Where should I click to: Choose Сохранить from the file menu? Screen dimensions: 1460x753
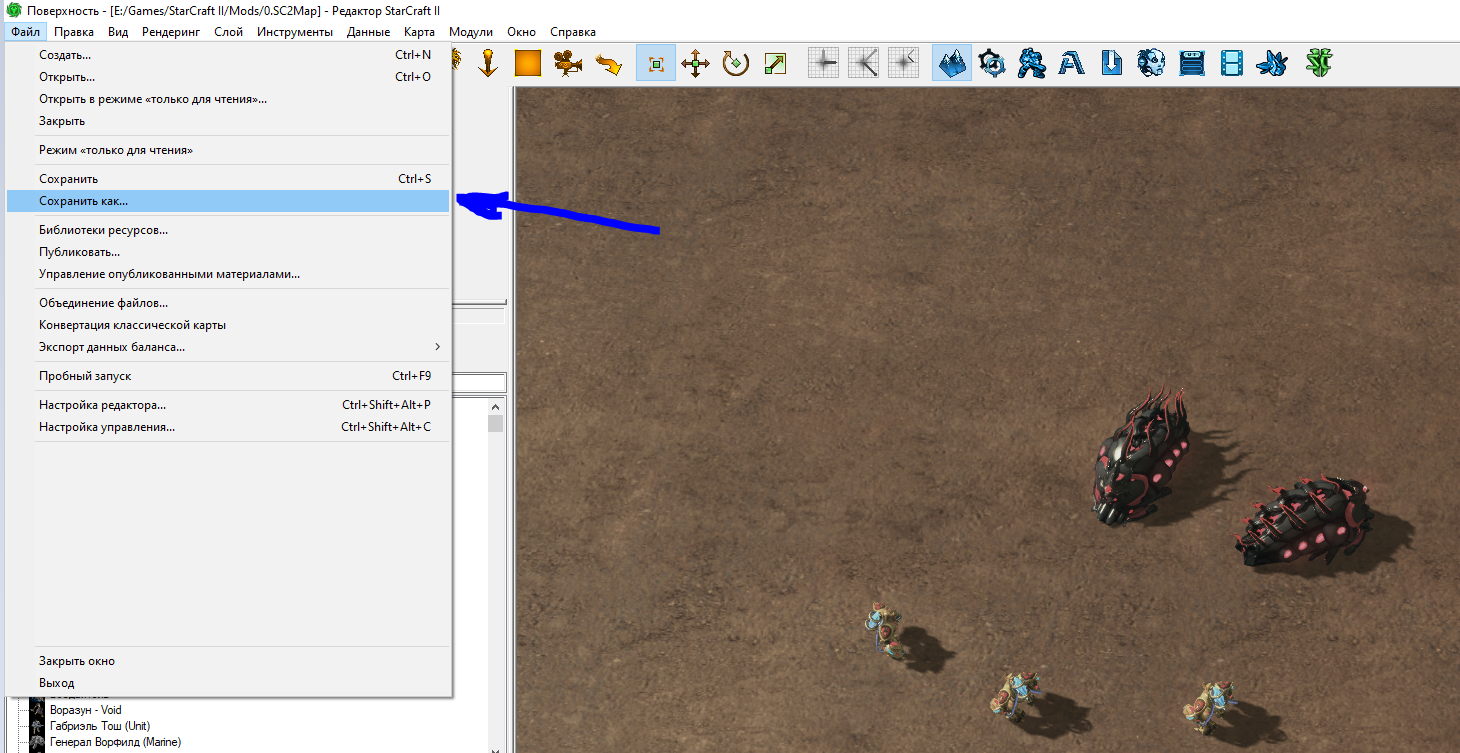[228, 179]
